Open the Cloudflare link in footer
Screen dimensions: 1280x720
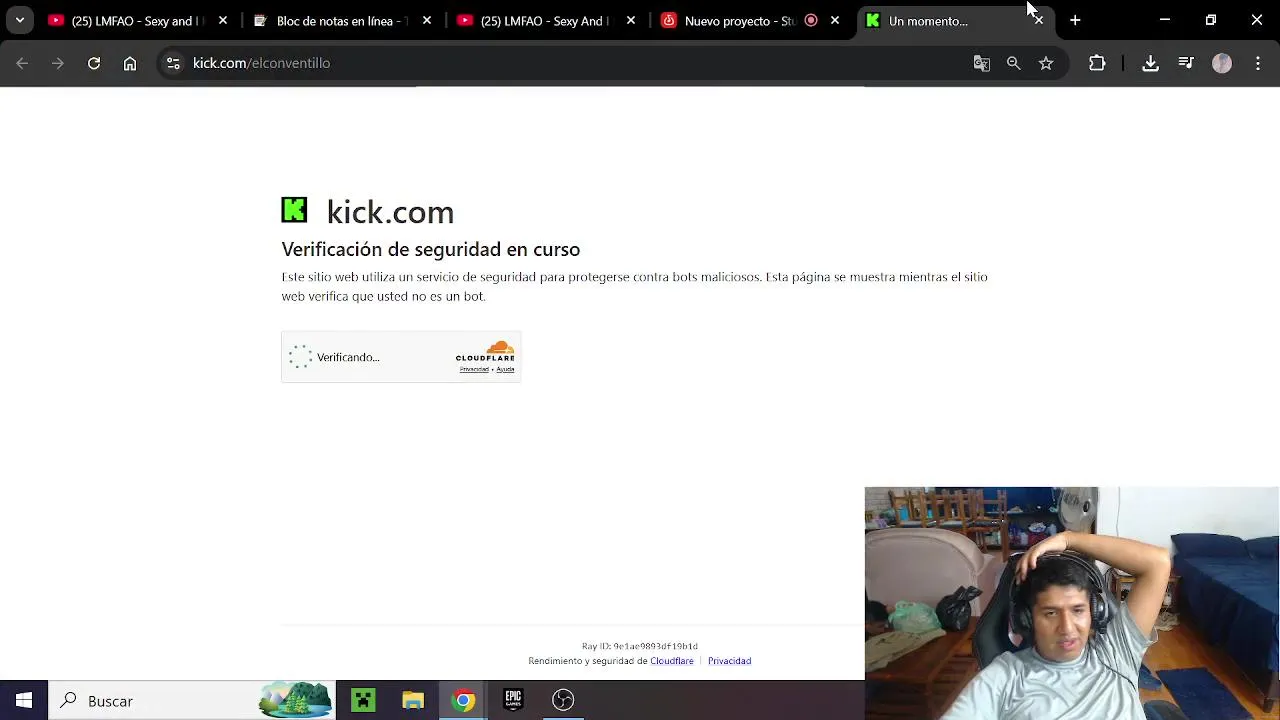coord(672,661)
